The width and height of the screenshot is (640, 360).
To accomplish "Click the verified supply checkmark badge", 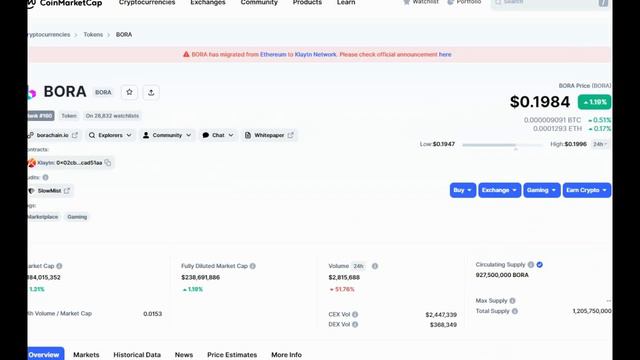I will pyautogui.click(x=540, y=265).
